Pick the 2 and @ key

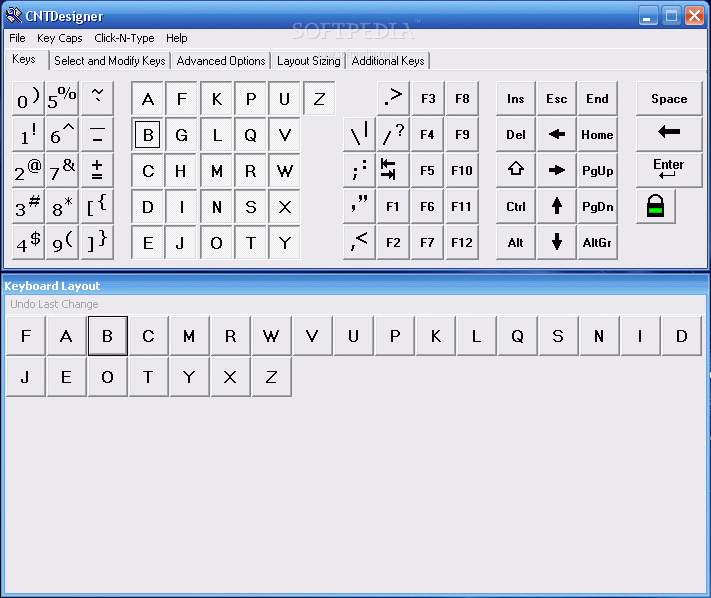[28, 170]
